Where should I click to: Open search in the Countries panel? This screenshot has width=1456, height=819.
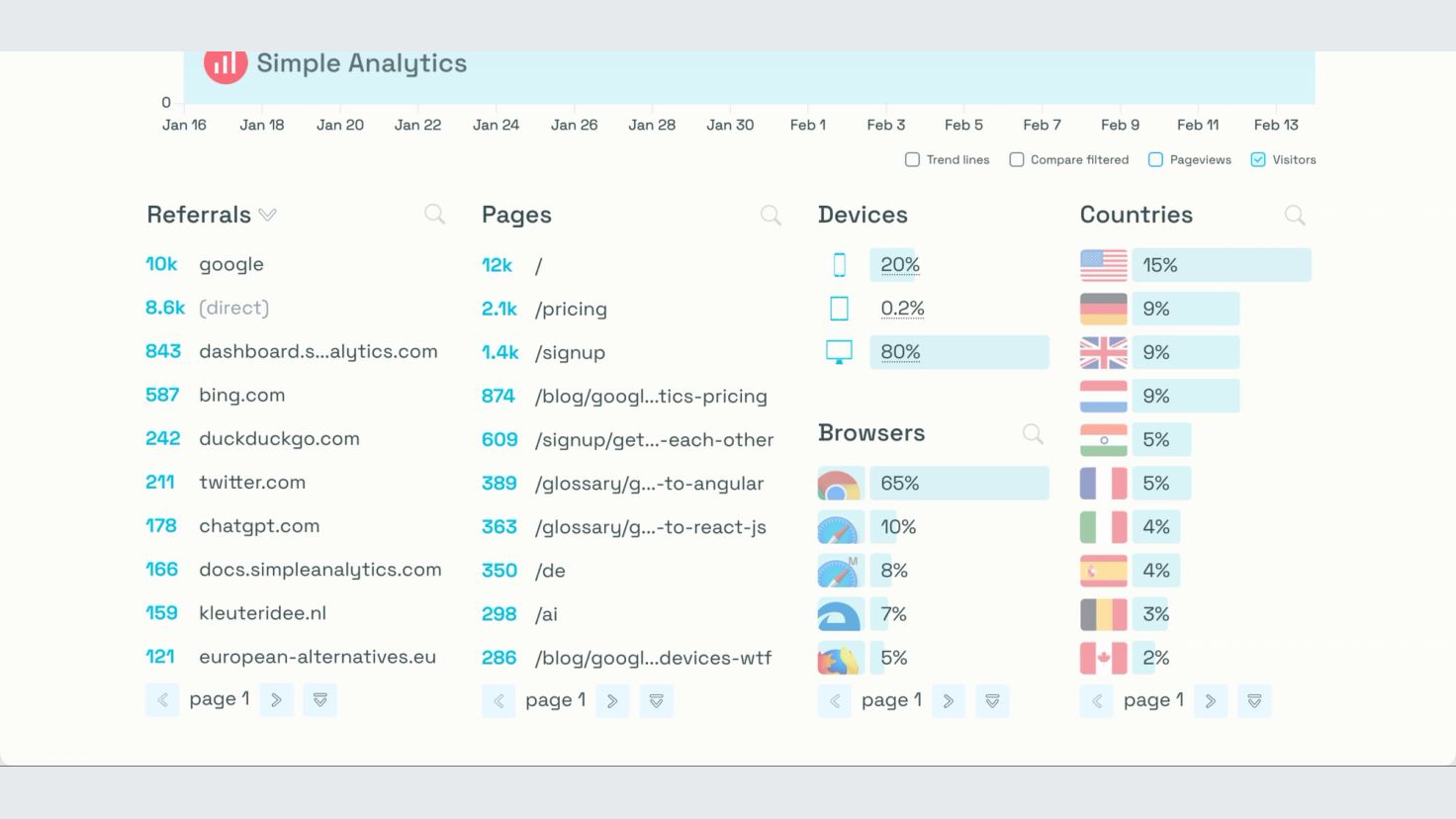click(1295, 215)
